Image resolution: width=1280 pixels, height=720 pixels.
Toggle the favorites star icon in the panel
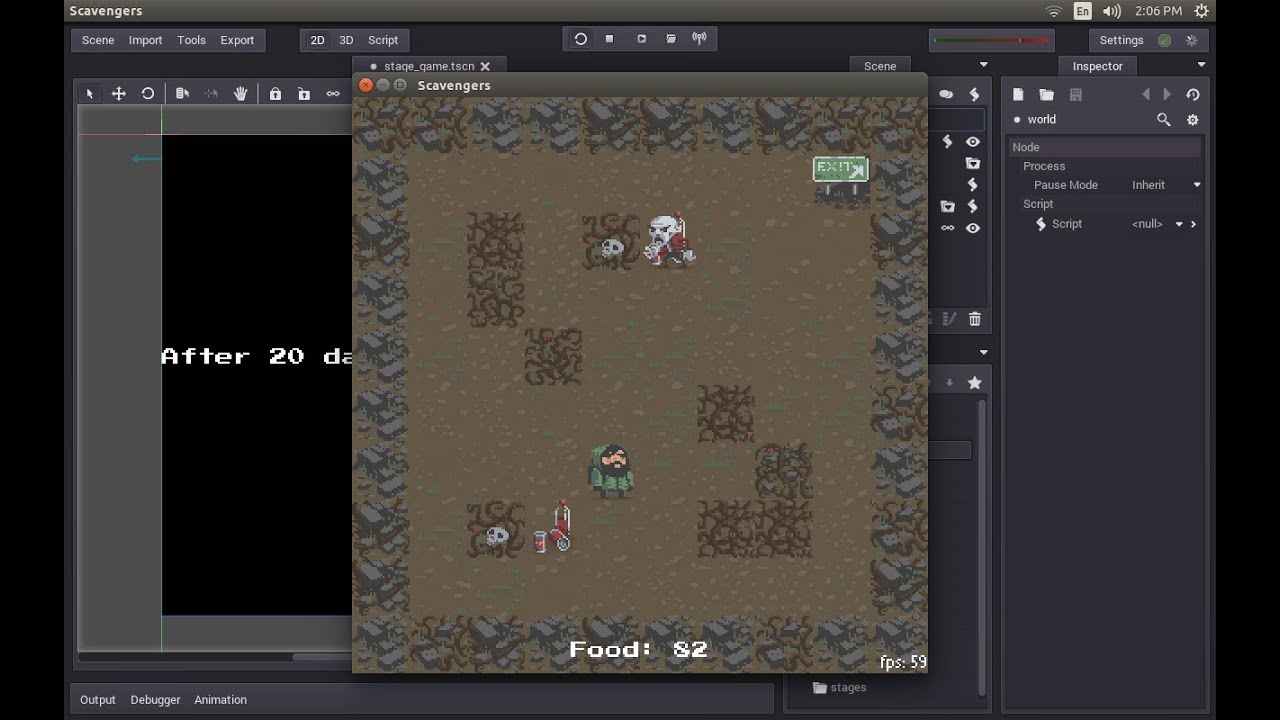tap(975, 382)
